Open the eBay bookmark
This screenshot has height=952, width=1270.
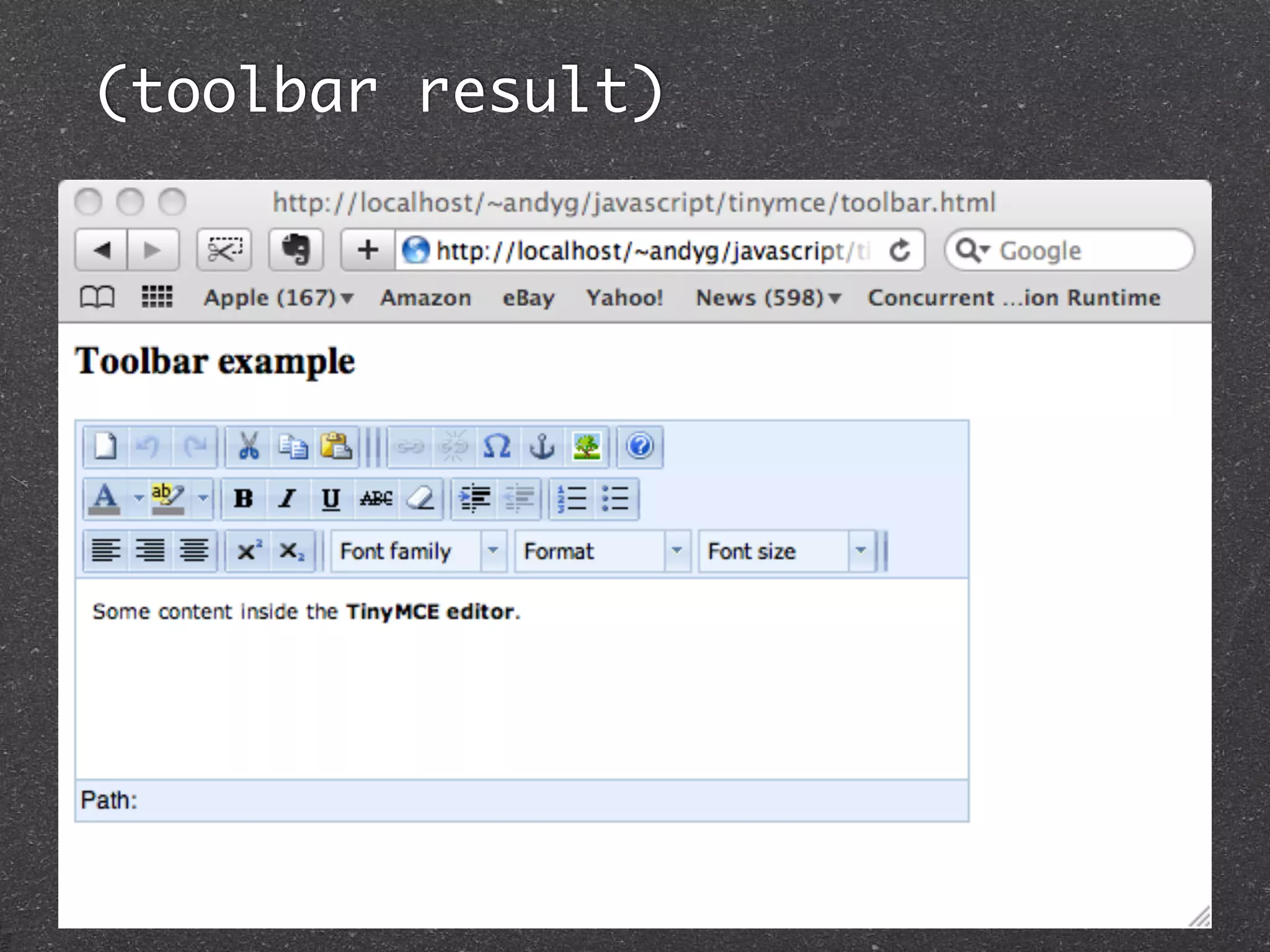click(528, 298)
